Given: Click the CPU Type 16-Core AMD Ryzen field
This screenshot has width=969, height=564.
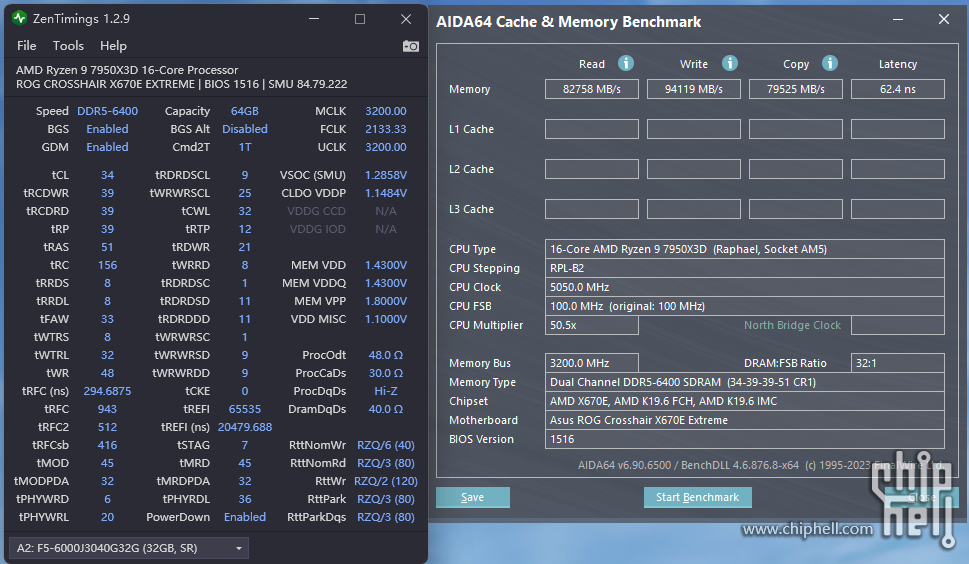Looking at the screenshot, I should pos(745,249).
